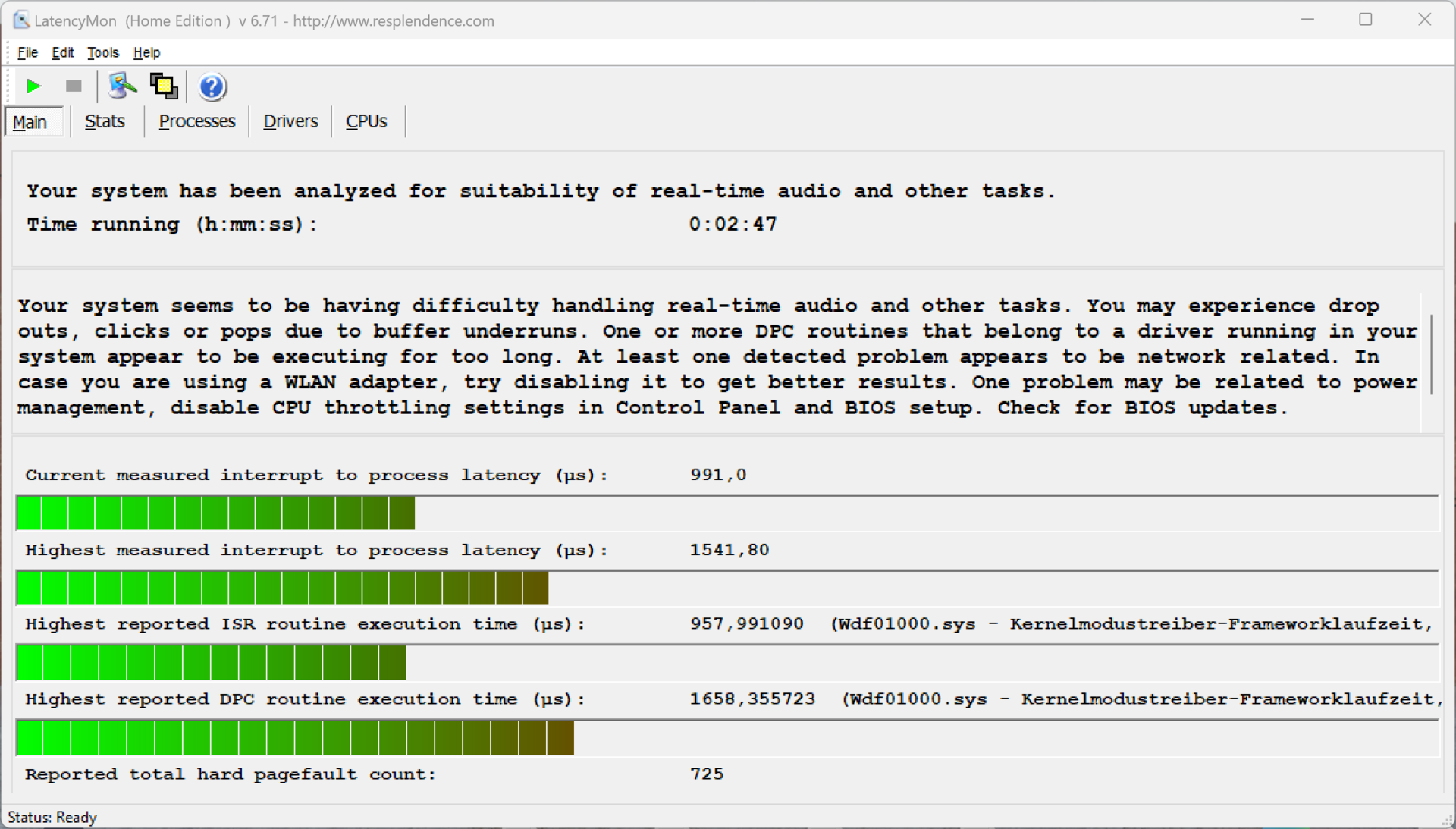The height and width of the screenshot is (829, 1456).
Task: Click the LatencyMon title bar app icon
Action: [20, 20]
